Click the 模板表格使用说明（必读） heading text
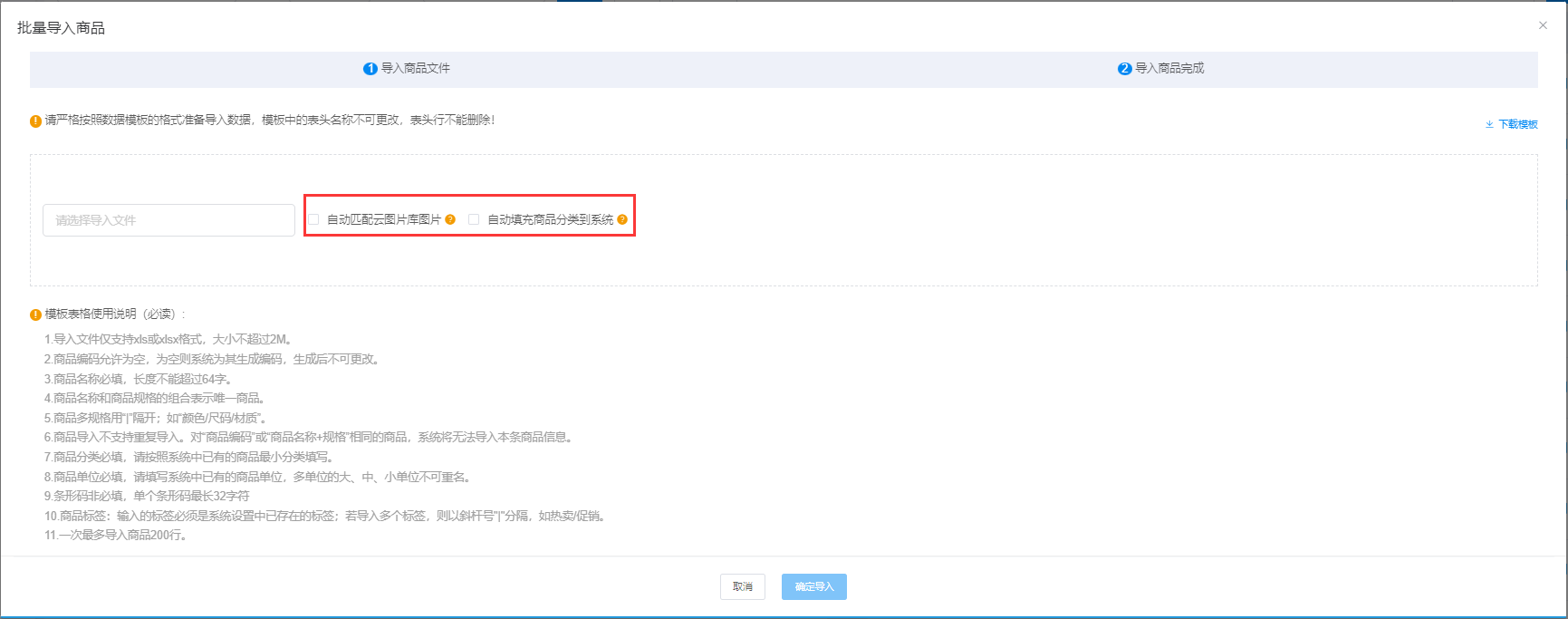 click(x=114, y=314)
